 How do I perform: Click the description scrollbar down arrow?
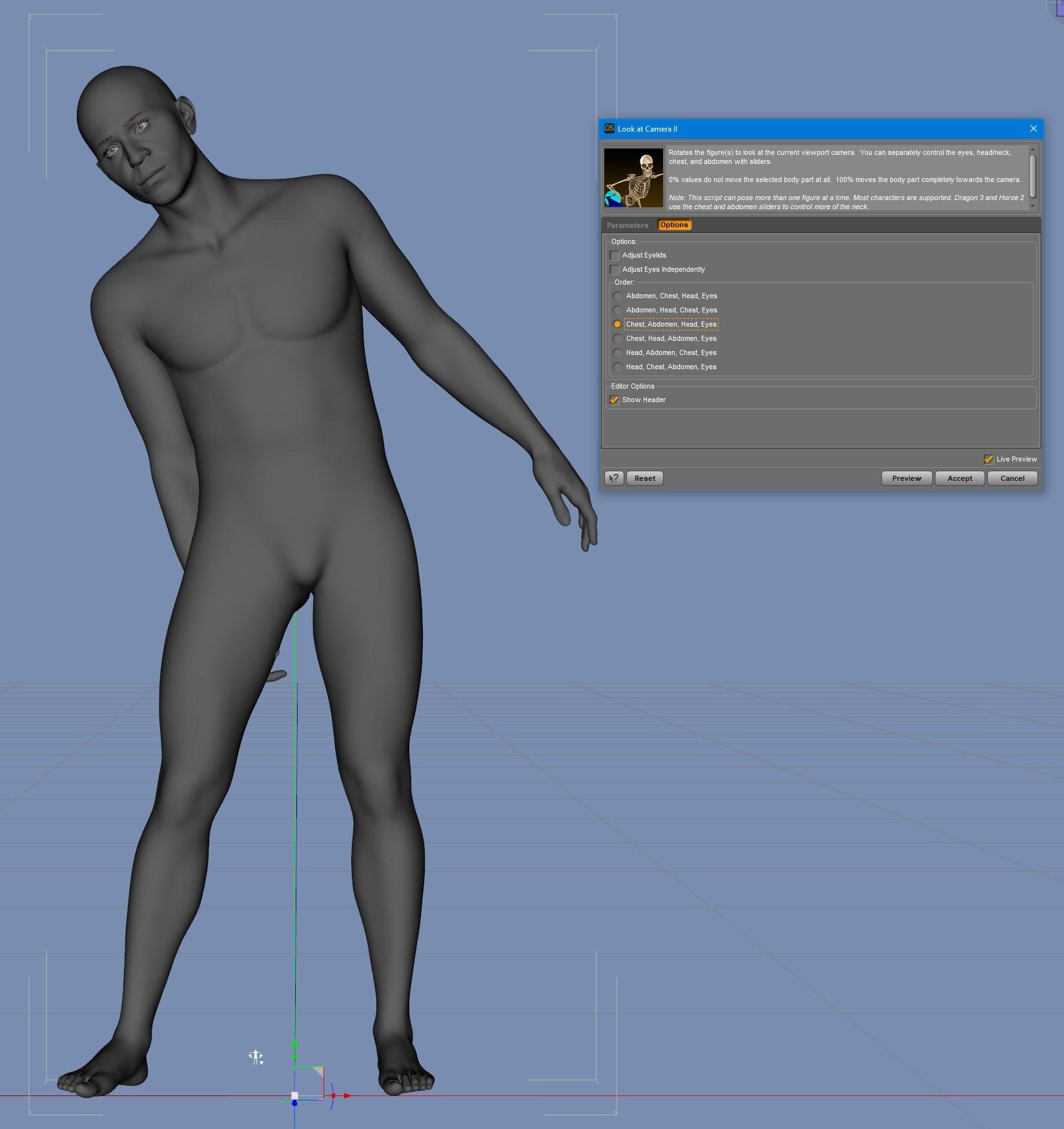pyautogui.click(x=1032, y=207)
